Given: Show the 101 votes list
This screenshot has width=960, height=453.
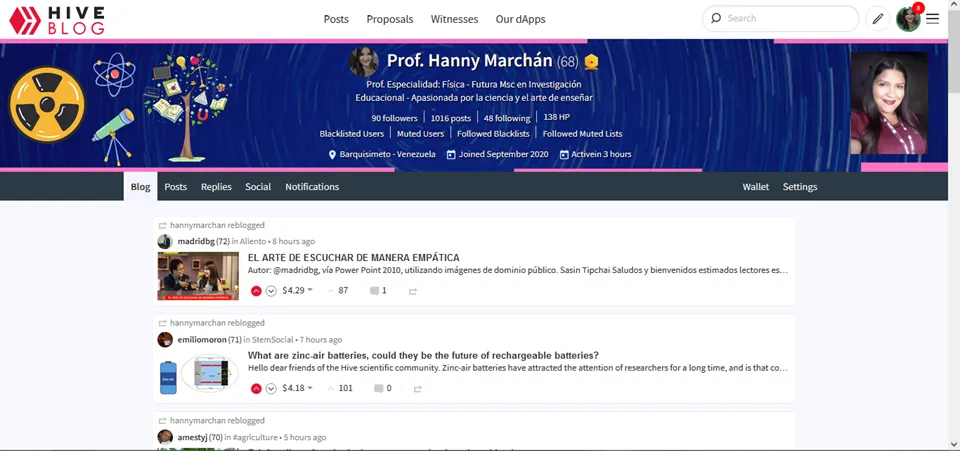Looking at the screenshot, I should [x=340, y=389].
